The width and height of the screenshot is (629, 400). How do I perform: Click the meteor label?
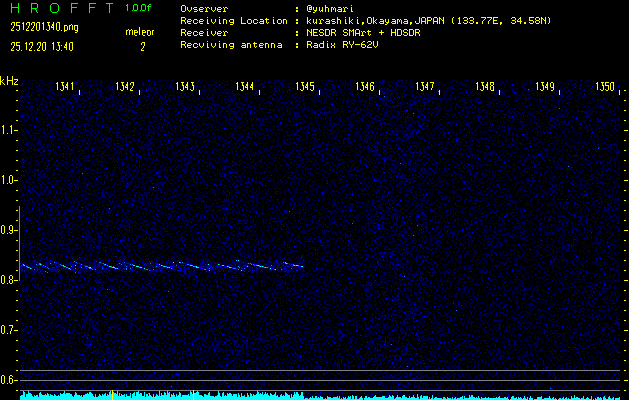tap(140, 32)
